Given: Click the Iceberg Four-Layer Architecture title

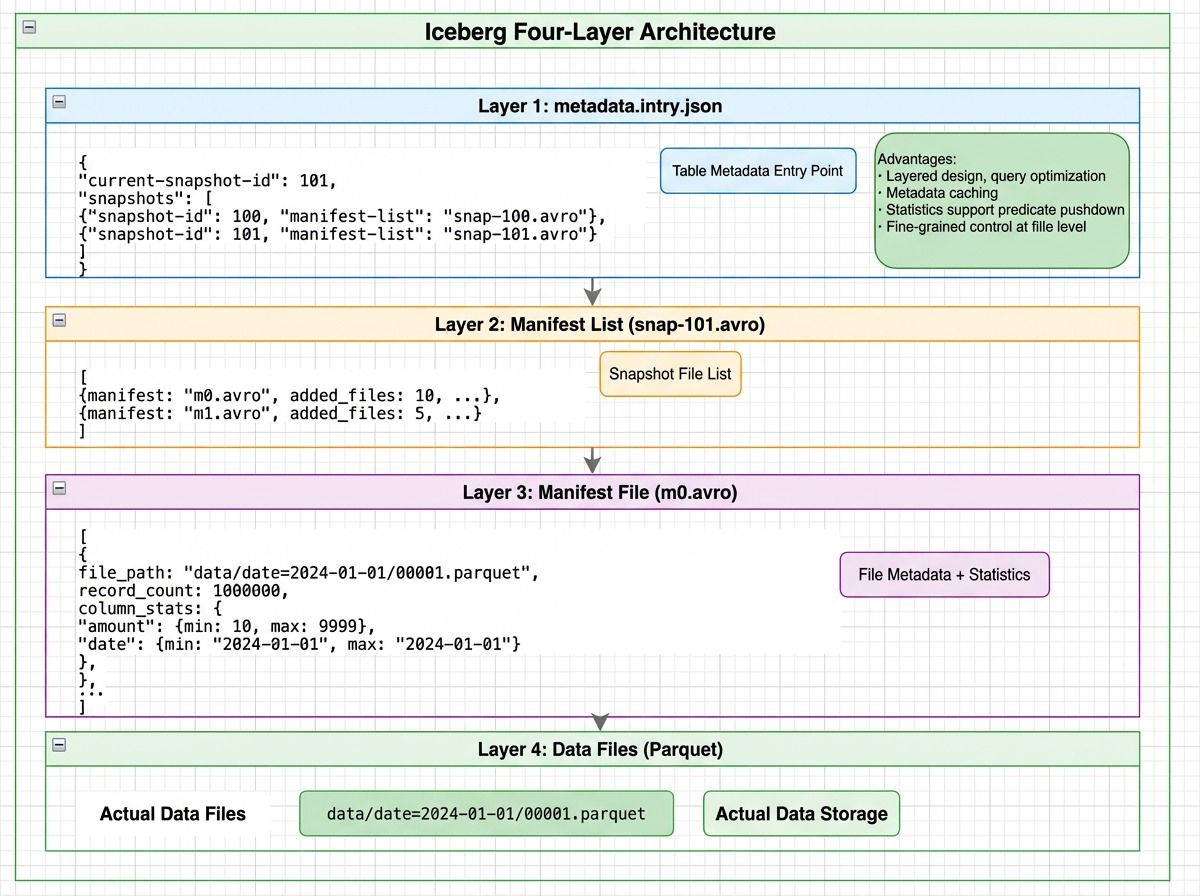Looking at the screenshot, I should [599, 32].
